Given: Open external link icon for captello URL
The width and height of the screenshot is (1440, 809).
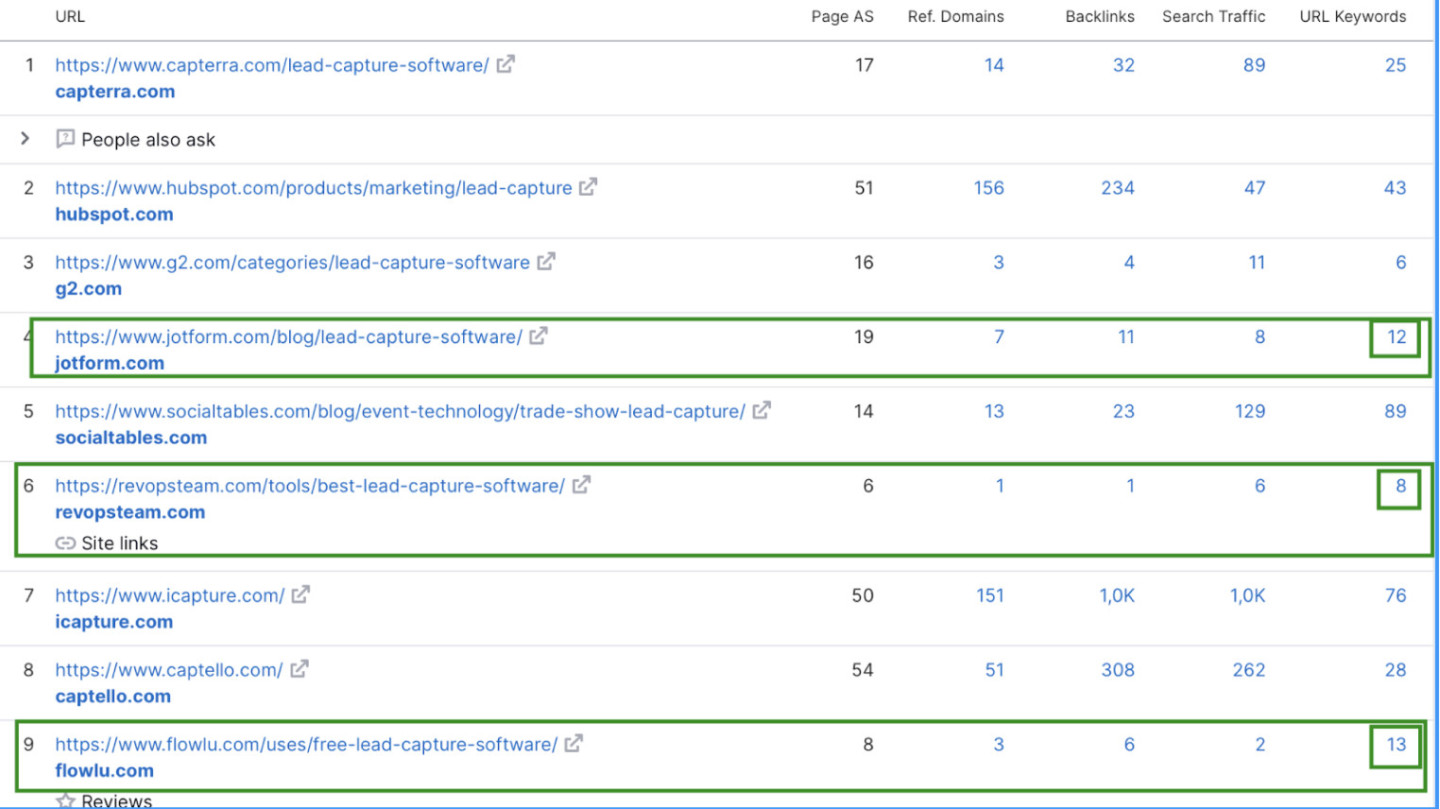Looking at the screenshot, I should tap(299, 669).
